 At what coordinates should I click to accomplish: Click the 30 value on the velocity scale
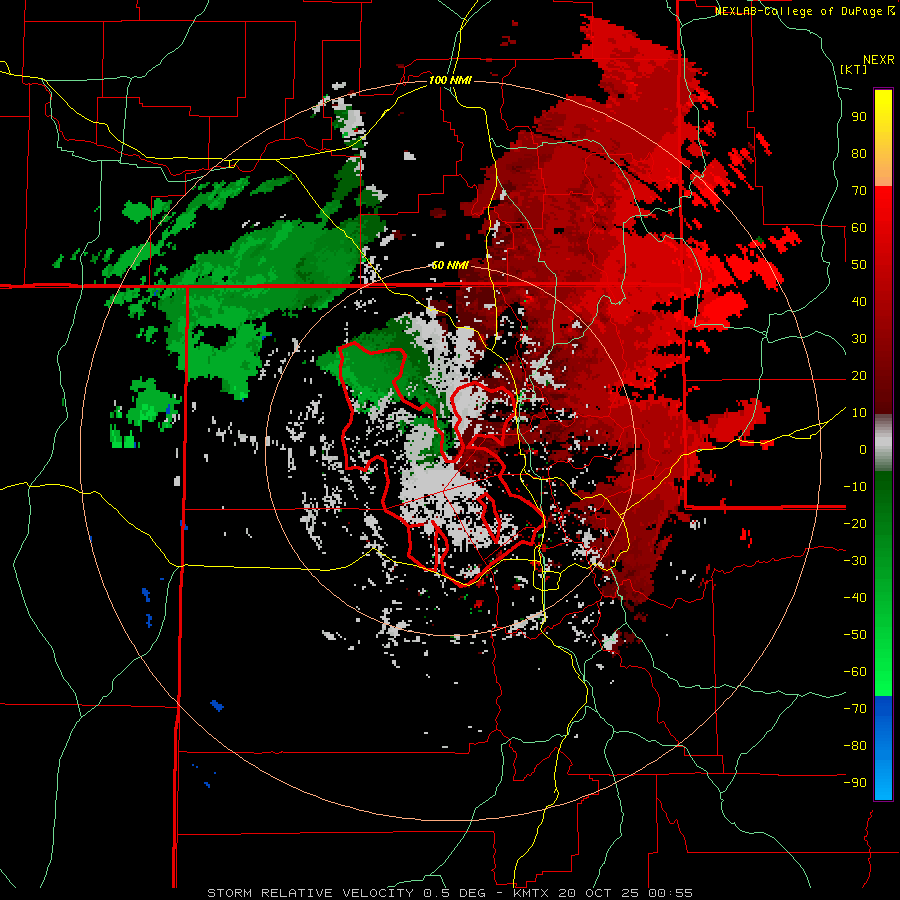(x=859, y=339)
